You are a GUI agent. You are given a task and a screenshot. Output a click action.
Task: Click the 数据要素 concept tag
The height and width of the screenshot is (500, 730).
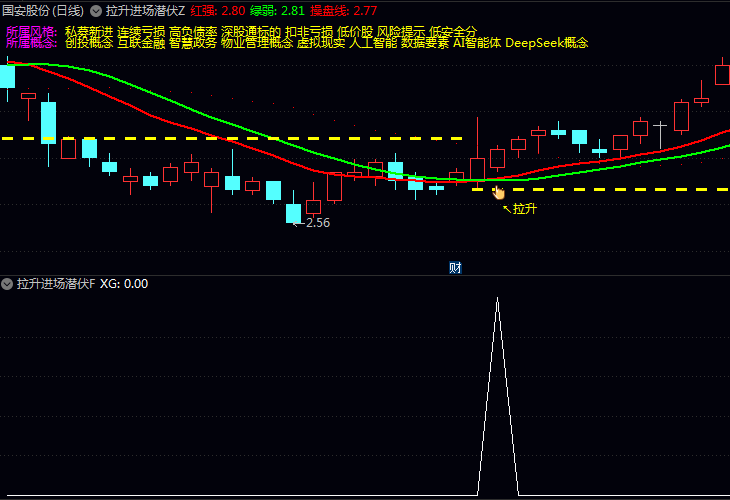pos(425,43)
